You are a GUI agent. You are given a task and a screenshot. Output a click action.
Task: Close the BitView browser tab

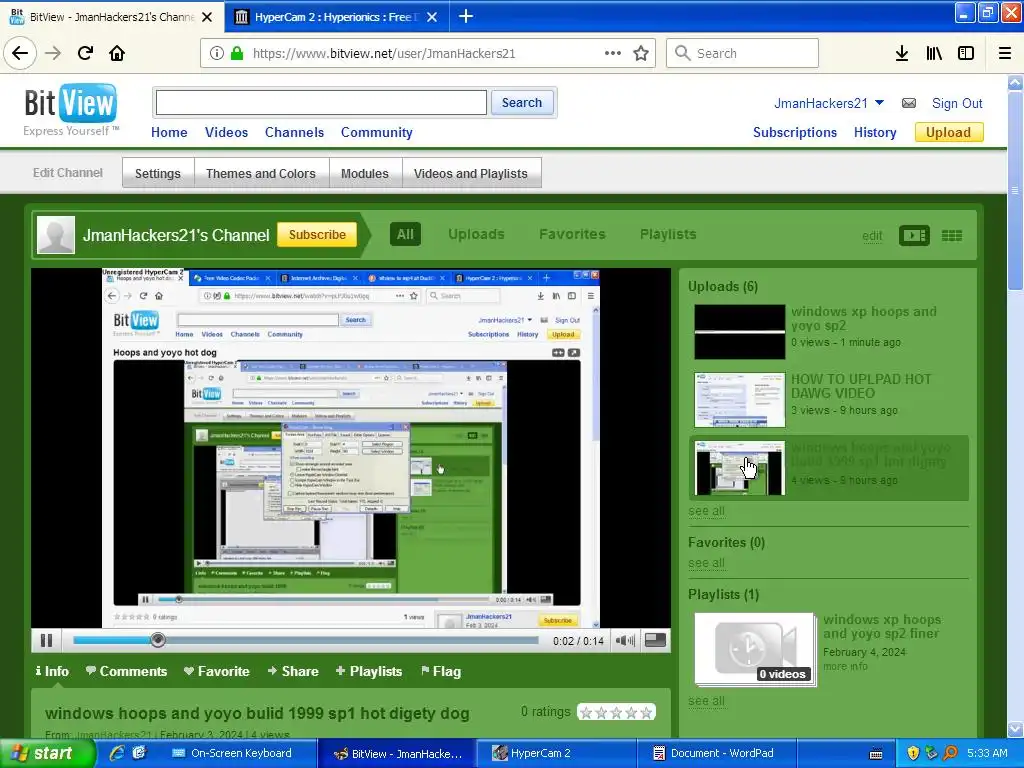tap(207, 17)
